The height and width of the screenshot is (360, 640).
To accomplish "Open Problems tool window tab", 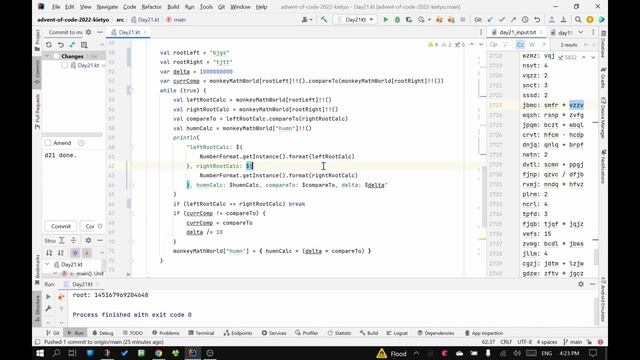I will [x=166, y=333].
